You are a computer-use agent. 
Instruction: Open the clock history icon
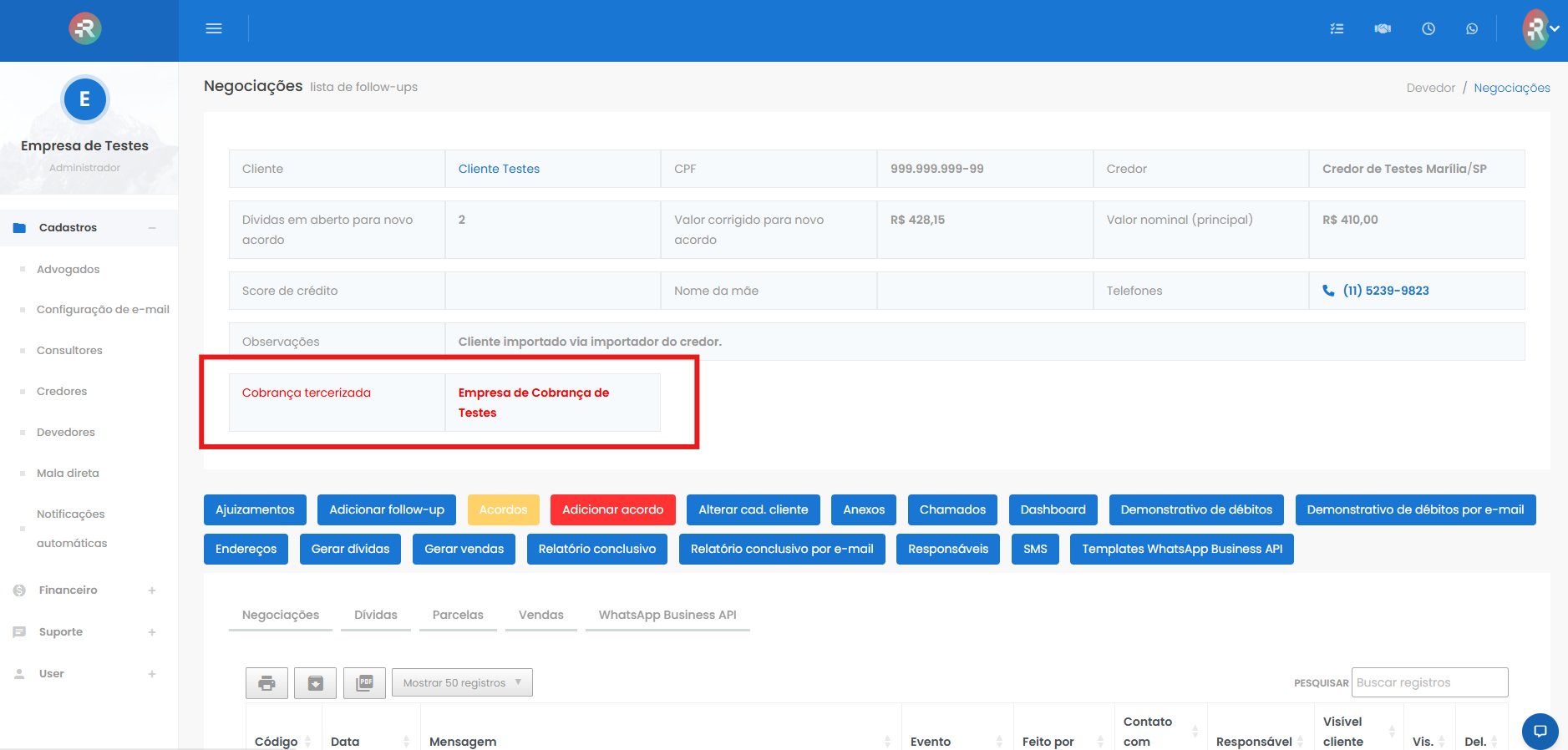(1428, 28)
